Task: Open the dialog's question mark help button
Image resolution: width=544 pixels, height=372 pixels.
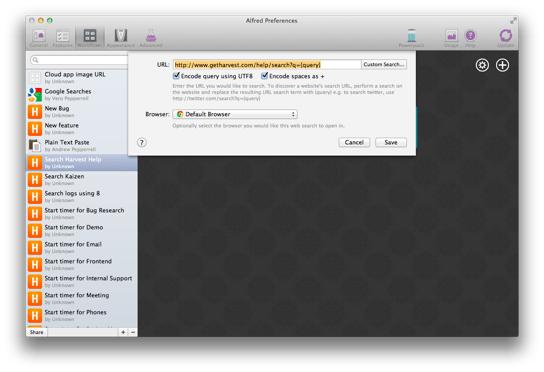Action: point(142,143)
